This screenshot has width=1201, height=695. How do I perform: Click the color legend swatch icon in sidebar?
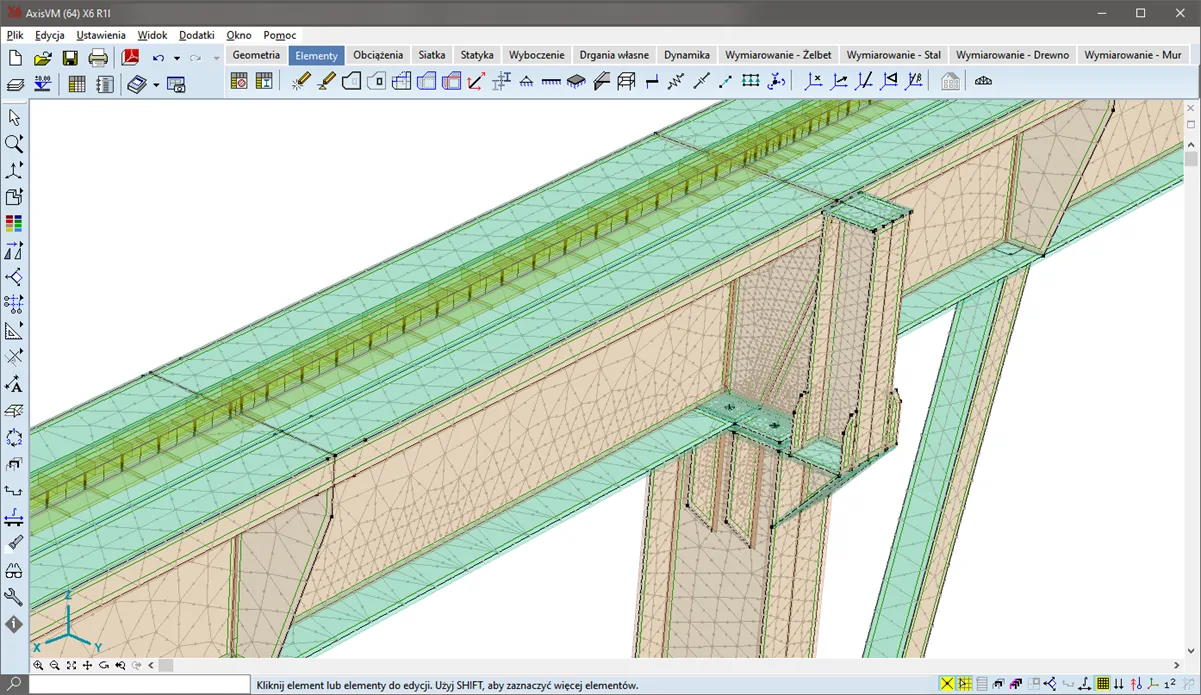click(14, 223)
